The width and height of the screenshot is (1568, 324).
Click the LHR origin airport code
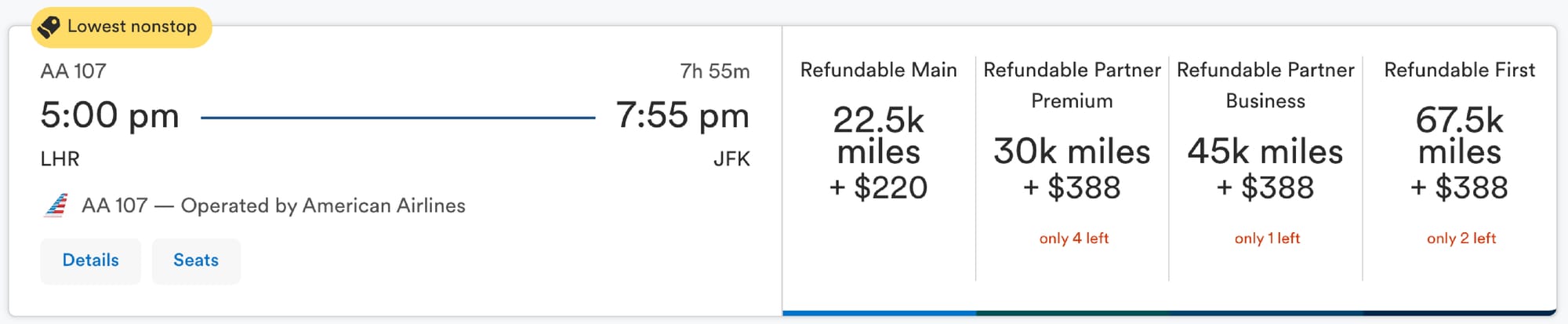coord(60,159)
